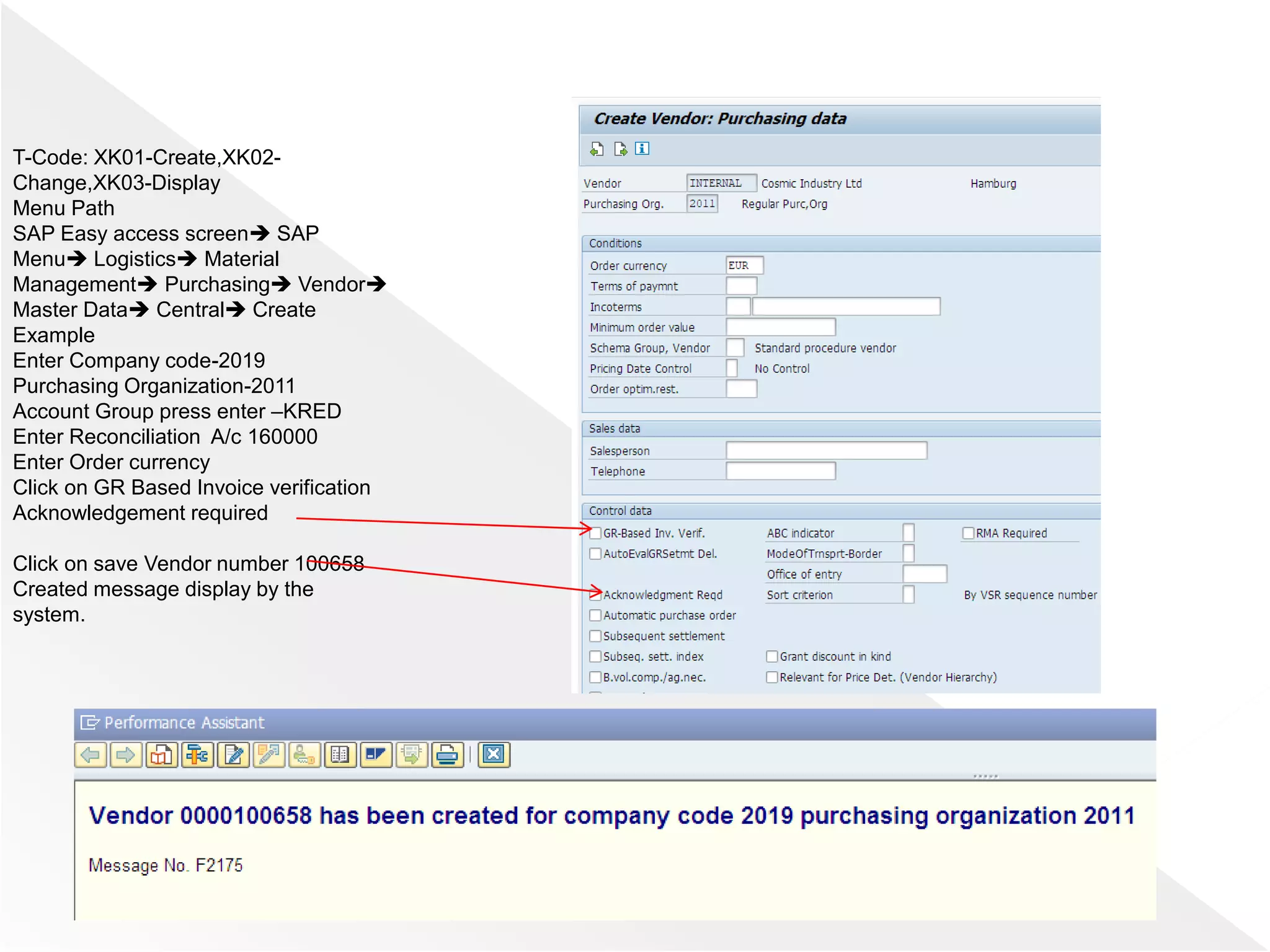This screenshot has width=1270, height=952.
Task: Click the Vendor field showing INTERNAL
Action: (x=721, y=183)
